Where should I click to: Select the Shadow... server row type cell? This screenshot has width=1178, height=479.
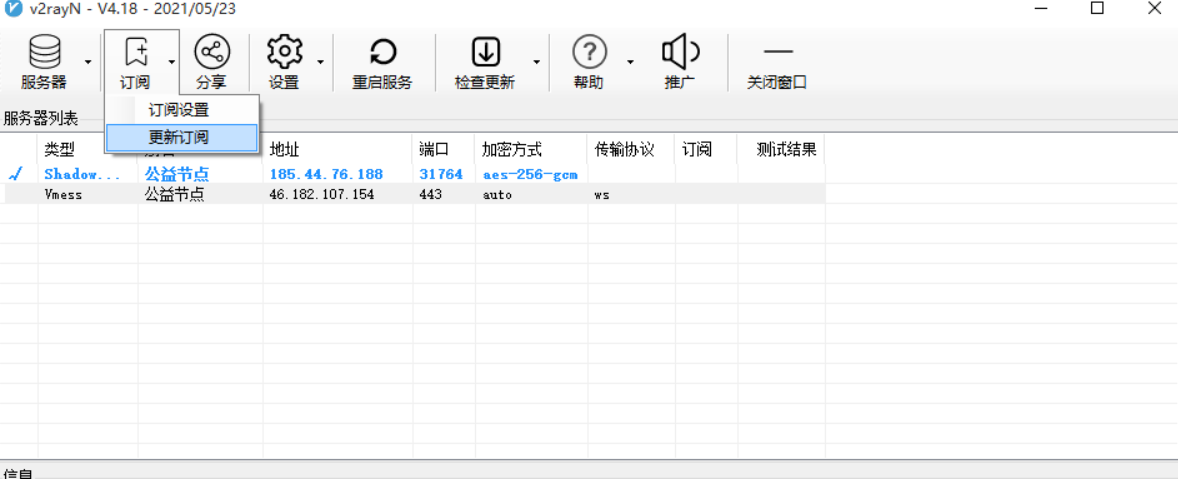pyautogui.click(x=83, y=174)
